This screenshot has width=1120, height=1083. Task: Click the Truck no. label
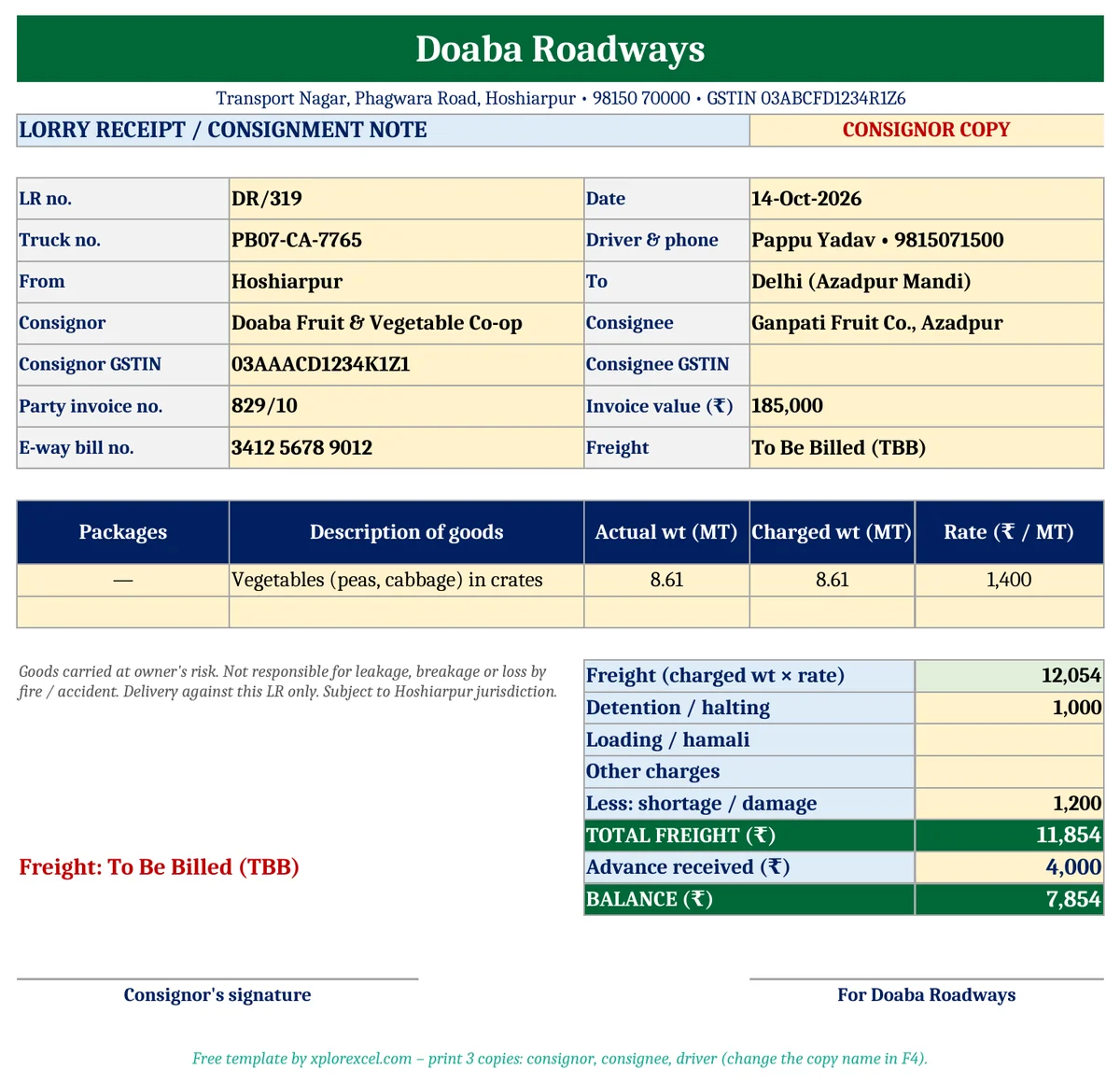[x=123, y=240]
